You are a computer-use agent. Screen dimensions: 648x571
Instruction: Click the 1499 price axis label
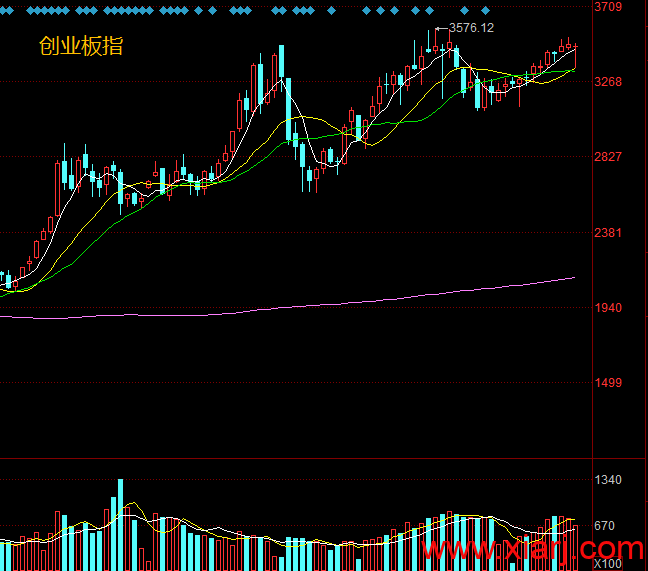point(608,382)
